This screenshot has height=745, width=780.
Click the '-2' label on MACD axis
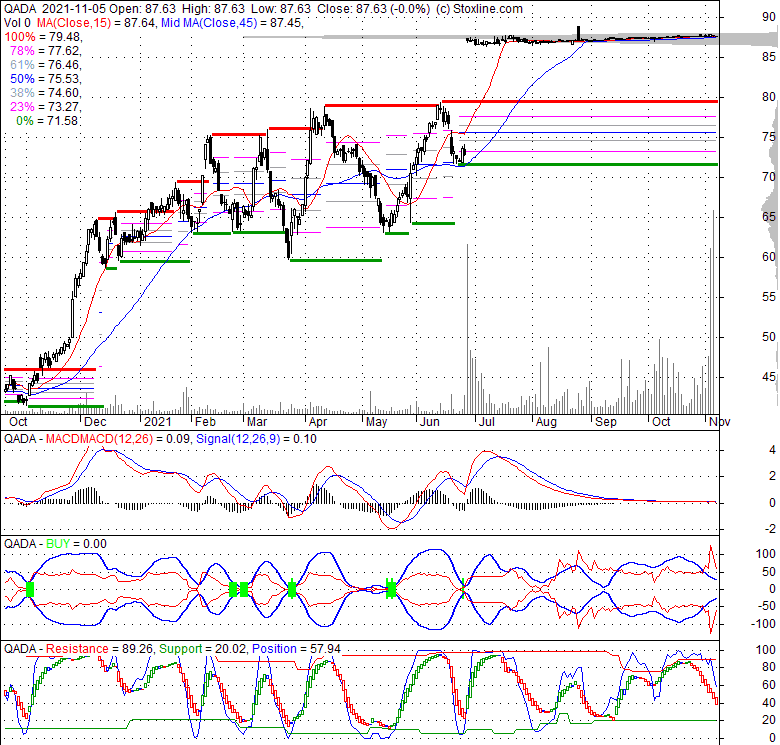coord(771,529)
